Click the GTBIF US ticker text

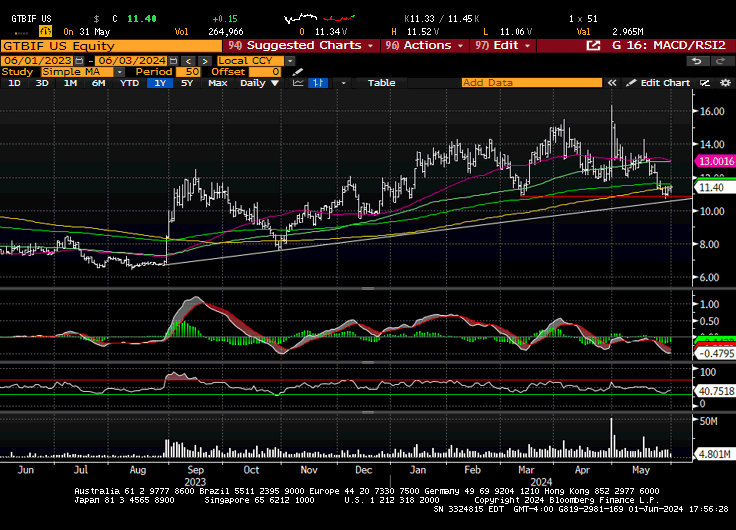31,19
